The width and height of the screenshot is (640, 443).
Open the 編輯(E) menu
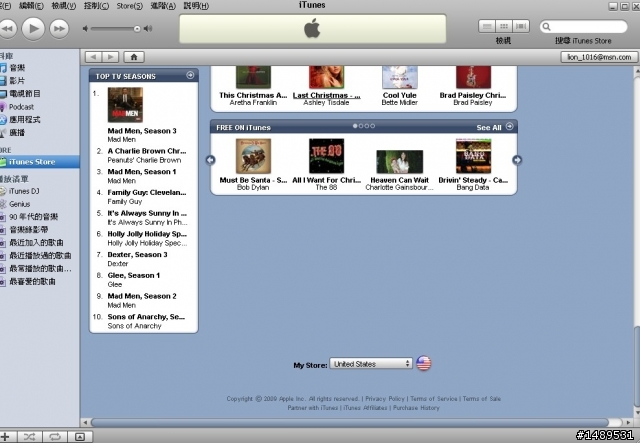[x=31, y=6]
